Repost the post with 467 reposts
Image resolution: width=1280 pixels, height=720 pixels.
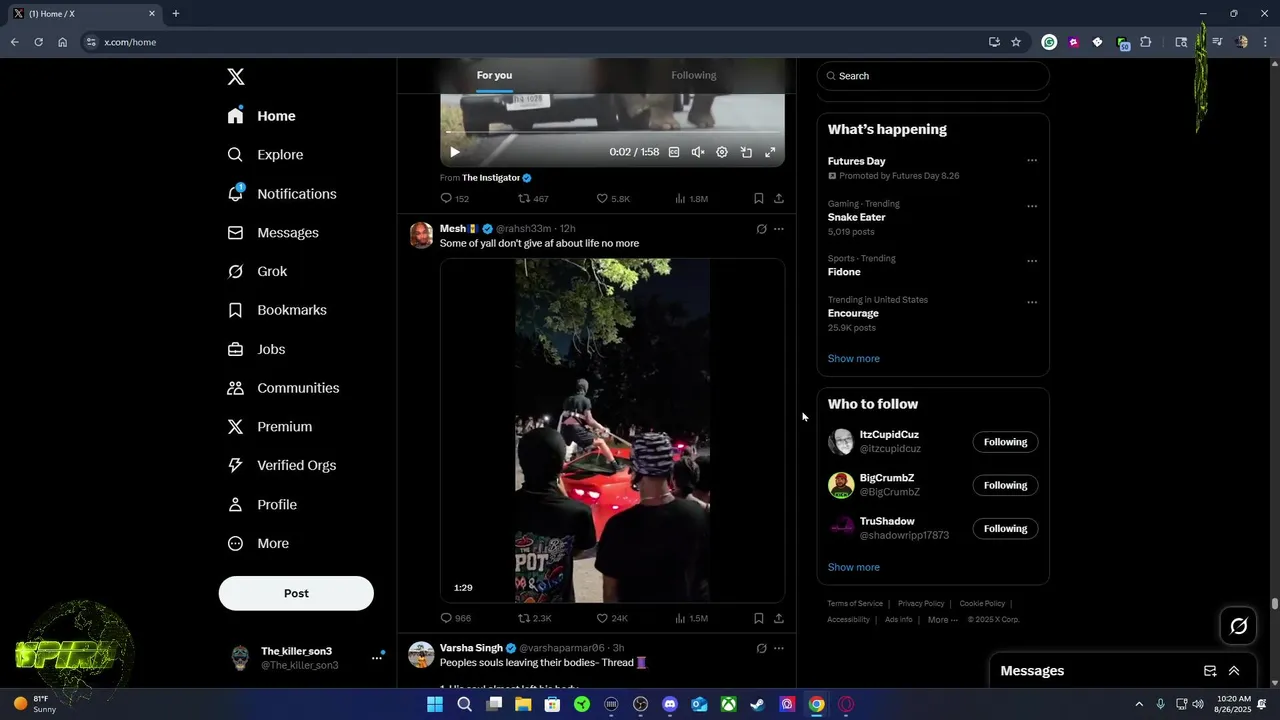point(533,199)
